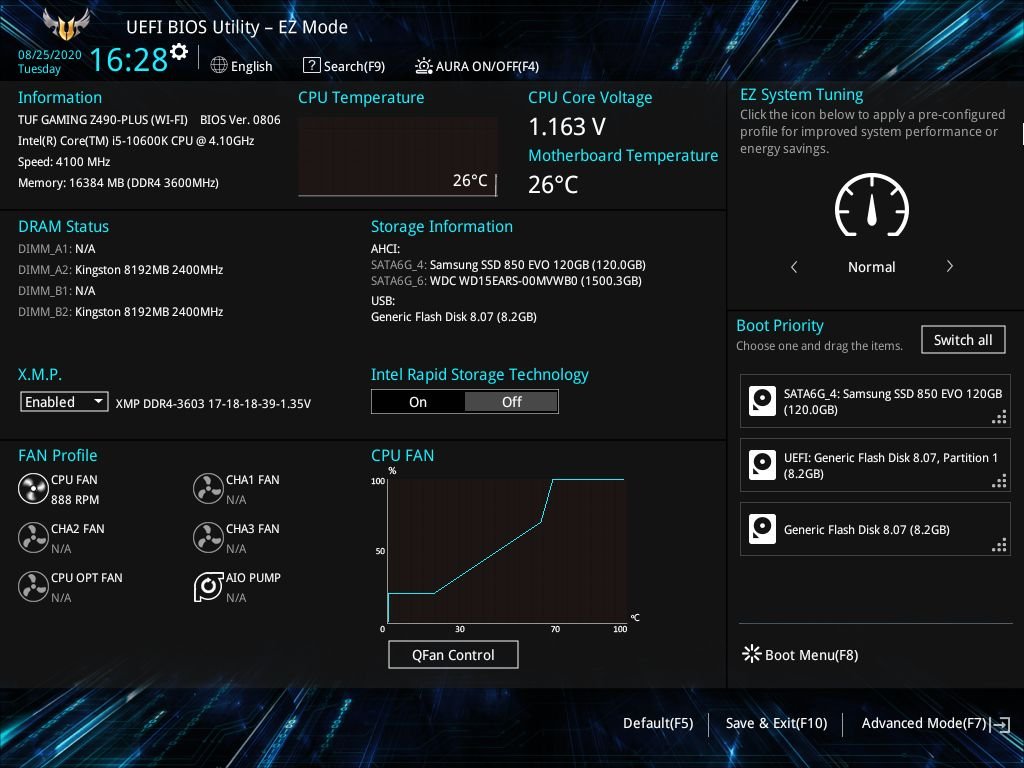Click the Boot Menu star icon
Screen dimensions: 1024x768
point(752,654)
